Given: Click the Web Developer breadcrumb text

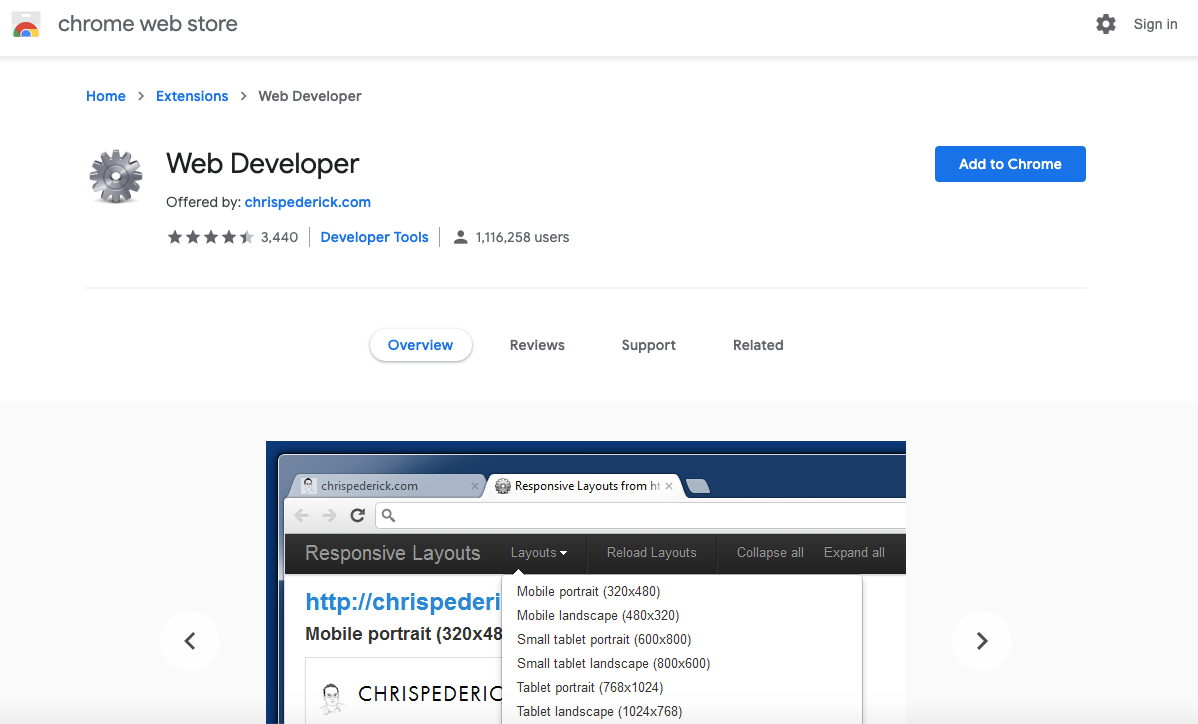Looking at the screenshot, I should pos(309,96).
